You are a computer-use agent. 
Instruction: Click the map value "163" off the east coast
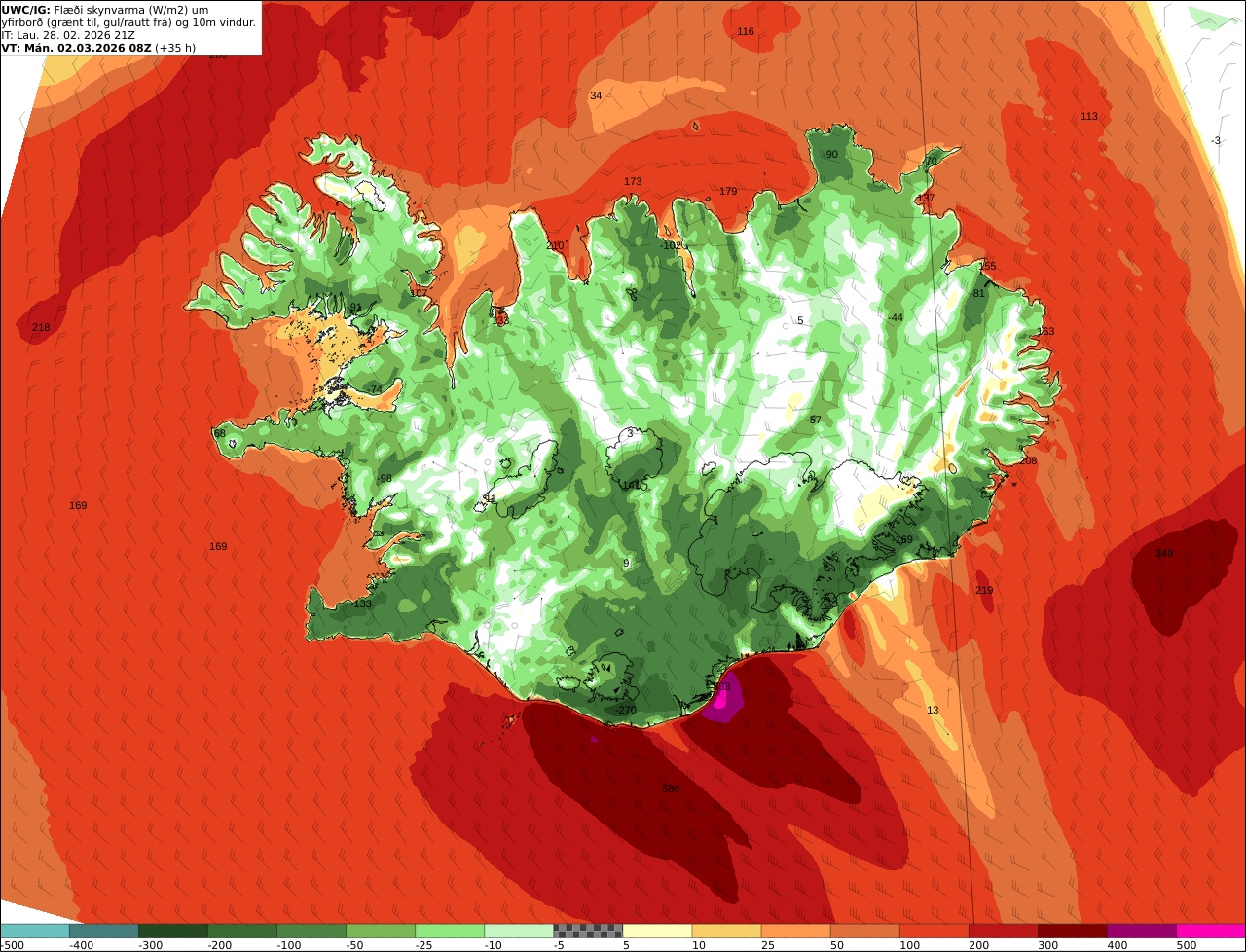click(x=1045, y=332)
